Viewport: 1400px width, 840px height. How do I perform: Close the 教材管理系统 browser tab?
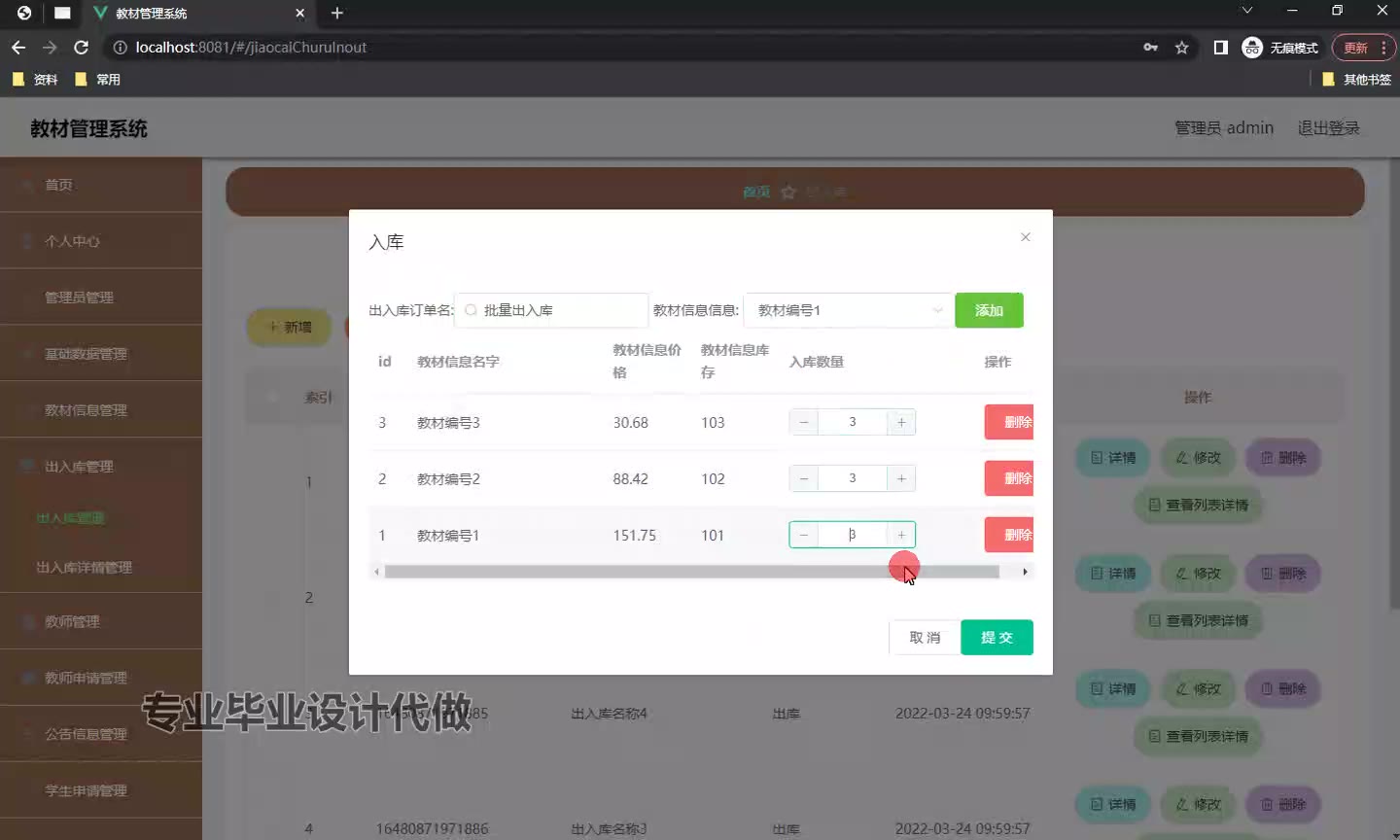tap(299, 13)
